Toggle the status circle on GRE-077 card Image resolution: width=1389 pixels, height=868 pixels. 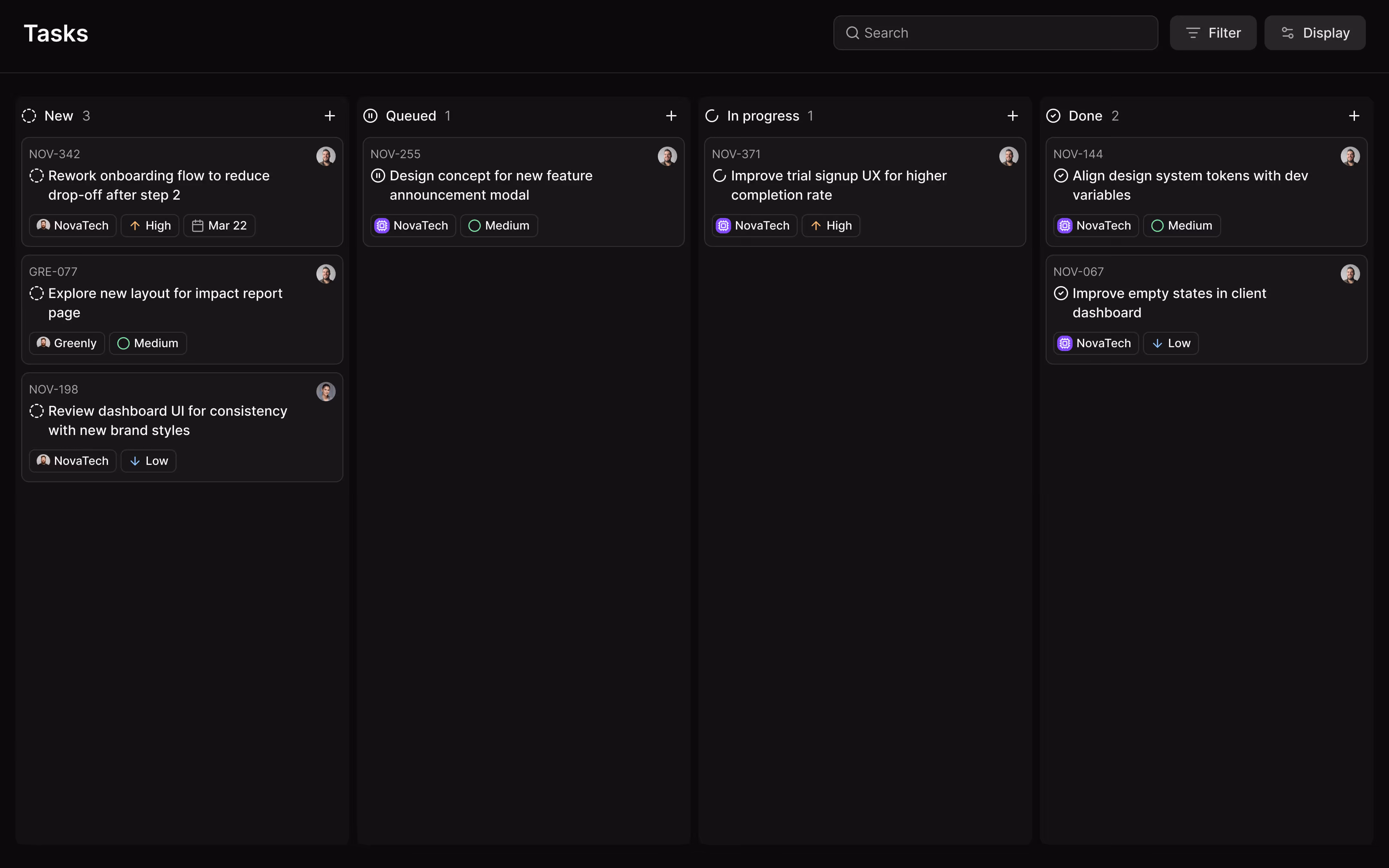coord(36,293)
